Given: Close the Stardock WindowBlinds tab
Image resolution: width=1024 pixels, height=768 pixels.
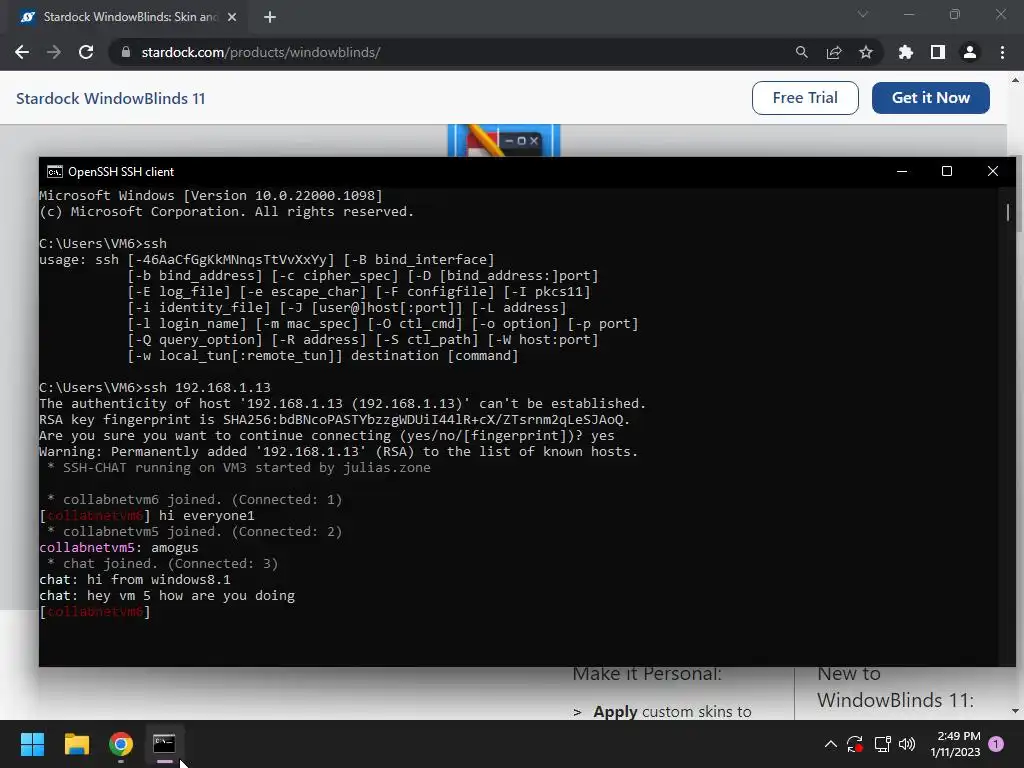Looking at the screenshot, I should click(x=232, y=17).
